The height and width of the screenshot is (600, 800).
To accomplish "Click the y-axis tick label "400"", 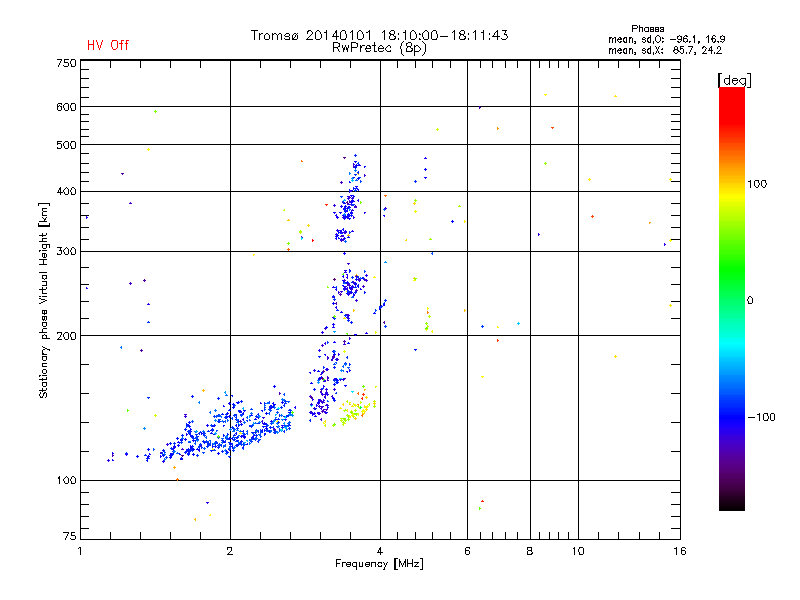I will [x=66, y=192].
